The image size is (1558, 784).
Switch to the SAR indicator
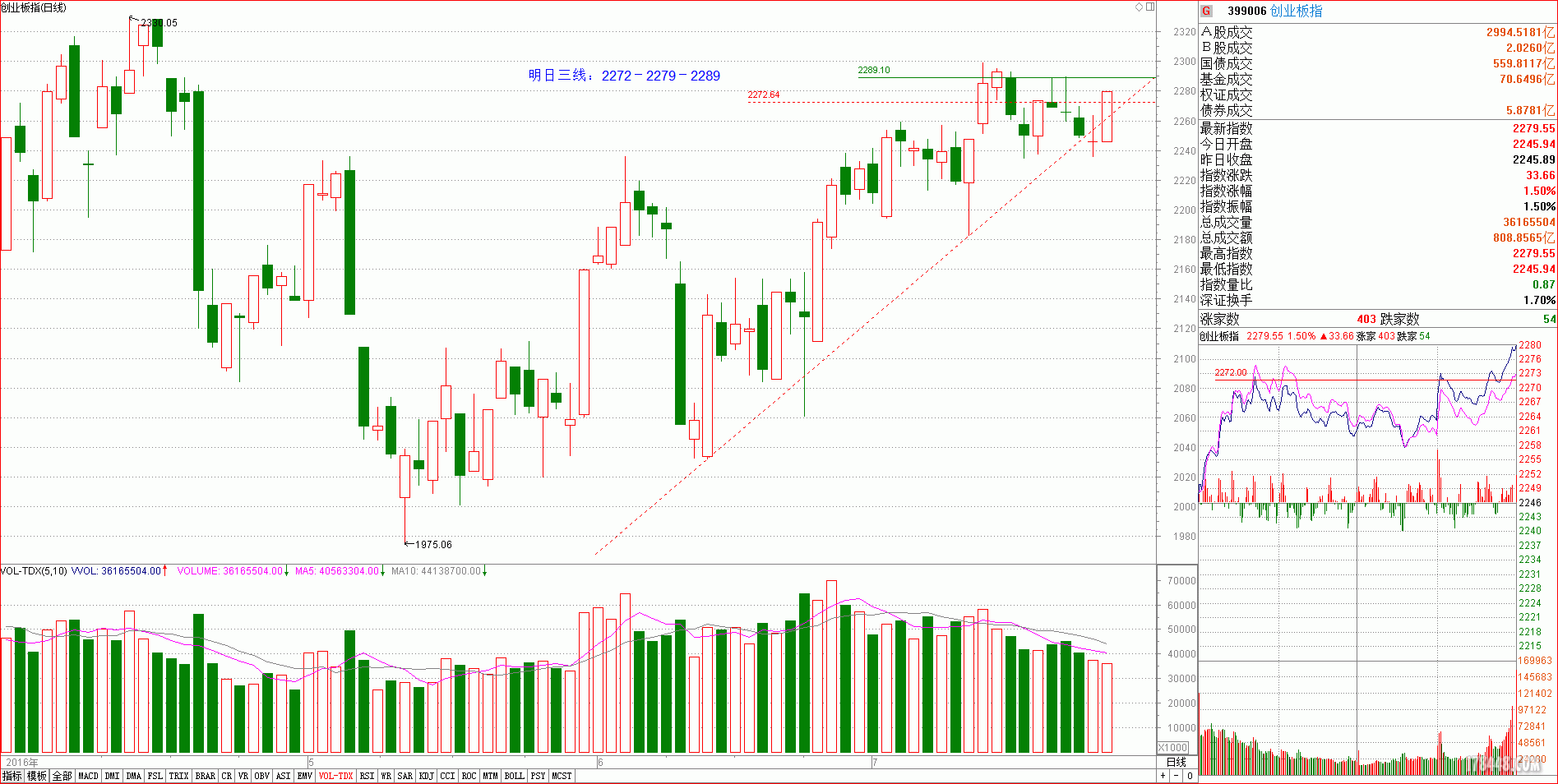point(405,776)
